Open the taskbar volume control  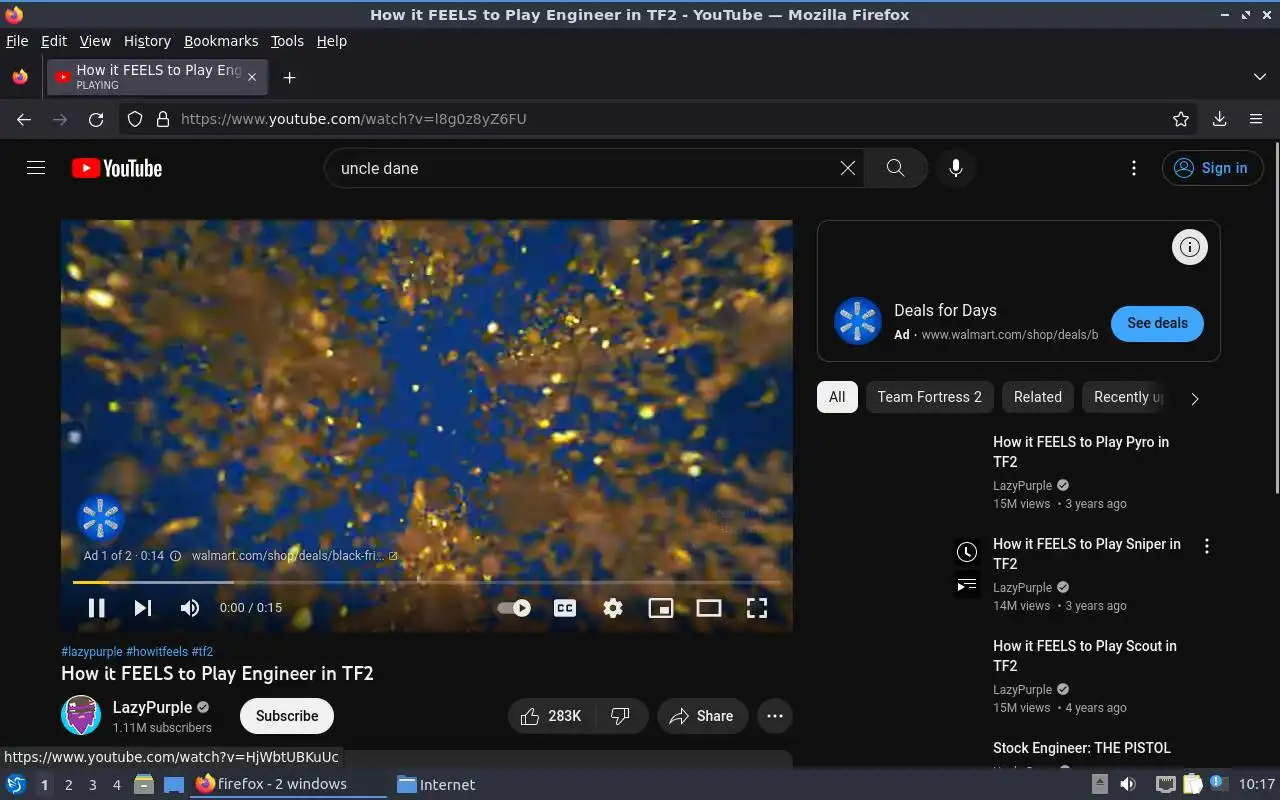pyautogui.click(x=1128, y=784)
